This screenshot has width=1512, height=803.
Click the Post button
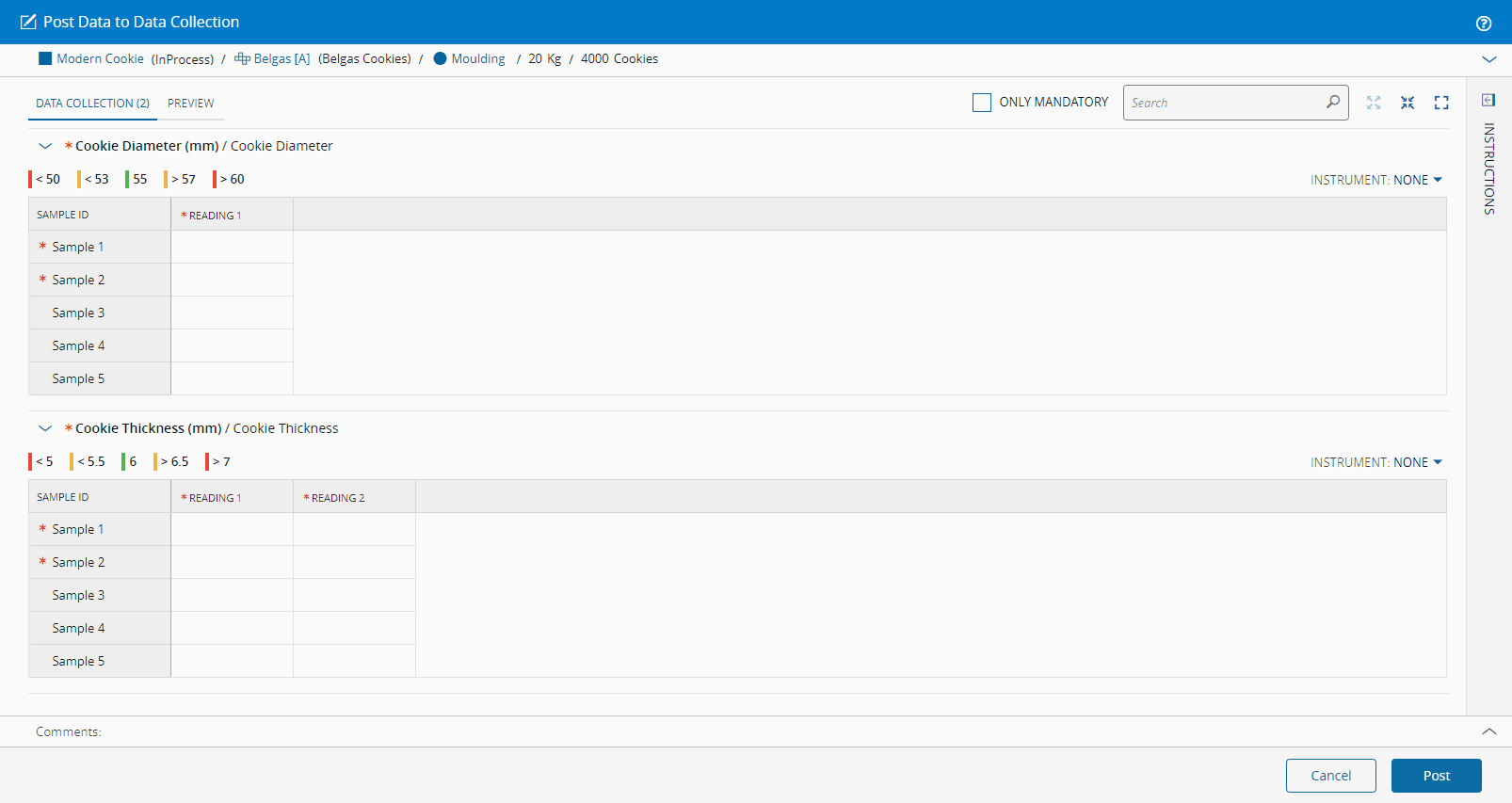[x=1436, y=776]
